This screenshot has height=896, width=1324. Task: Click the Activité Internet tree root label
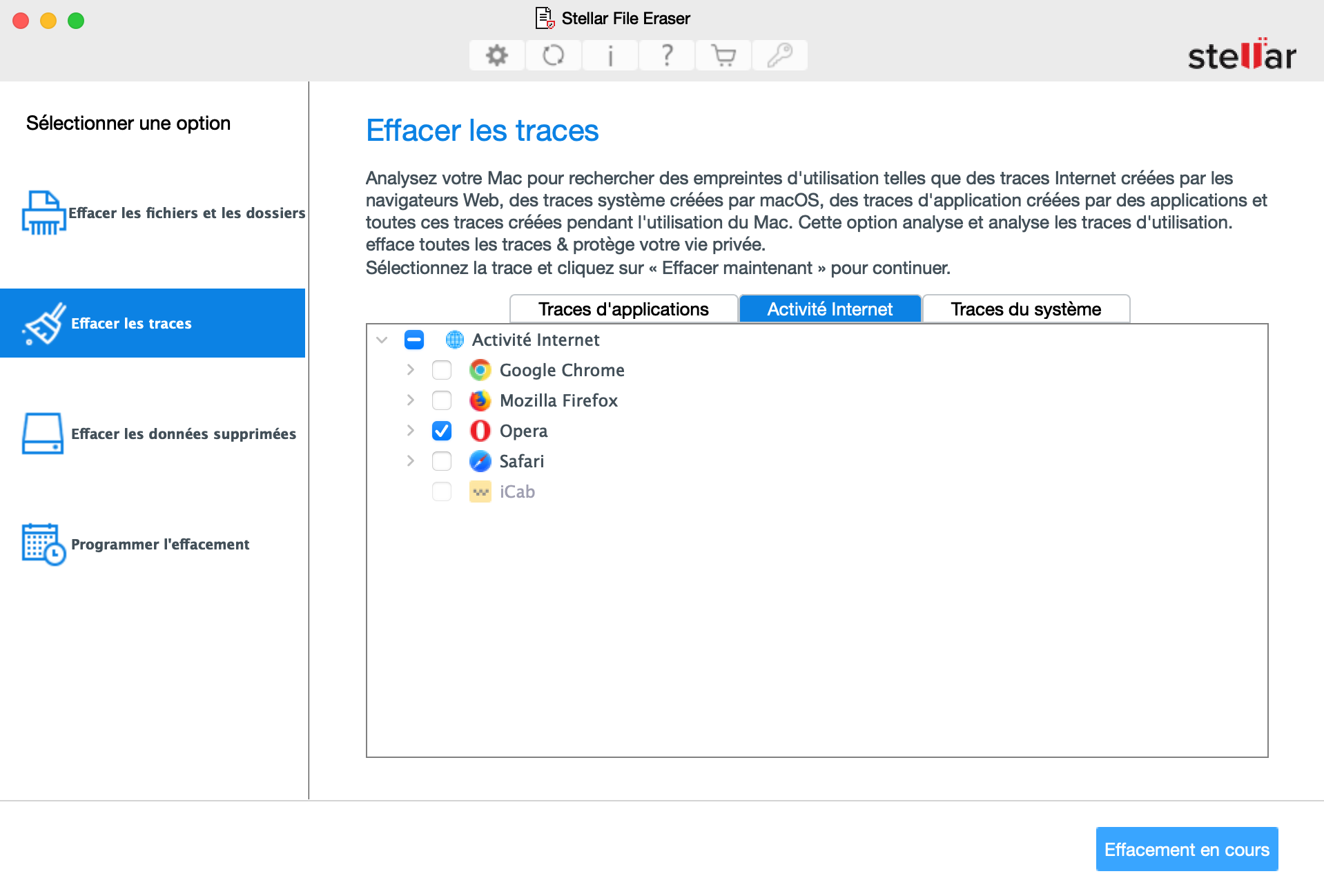click(536, 340)
